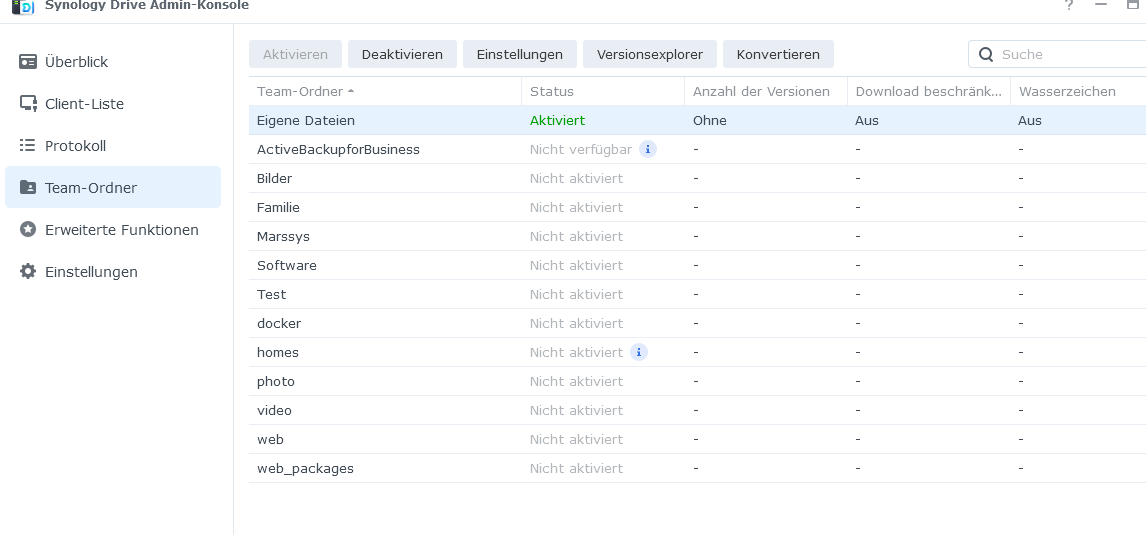Click the search magnifier icon
Screen dimensions: 1146x535
click(986, 54)
